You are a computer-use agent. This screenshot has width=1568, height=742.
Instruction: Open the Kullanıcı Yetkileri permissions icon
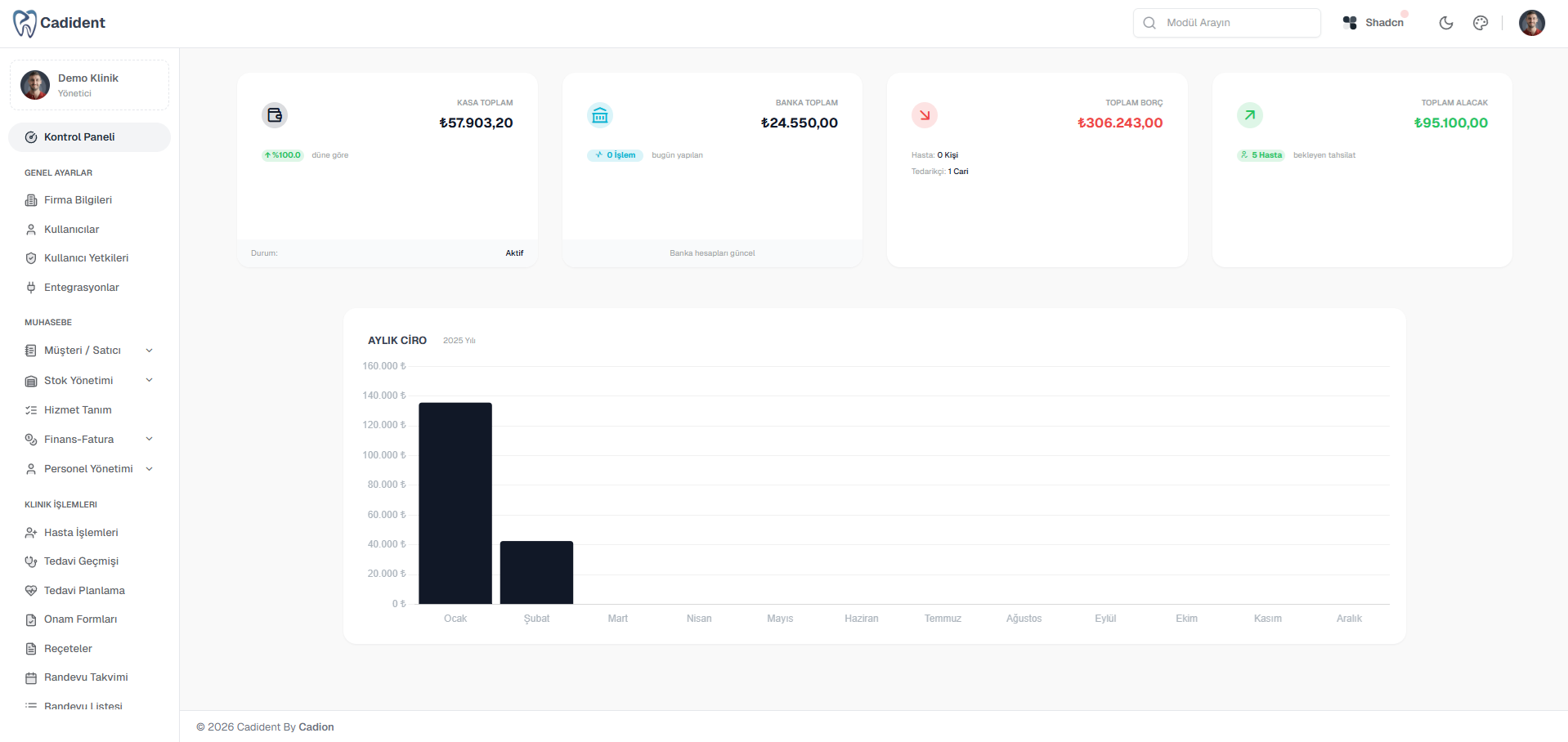[x=30, y=257]
